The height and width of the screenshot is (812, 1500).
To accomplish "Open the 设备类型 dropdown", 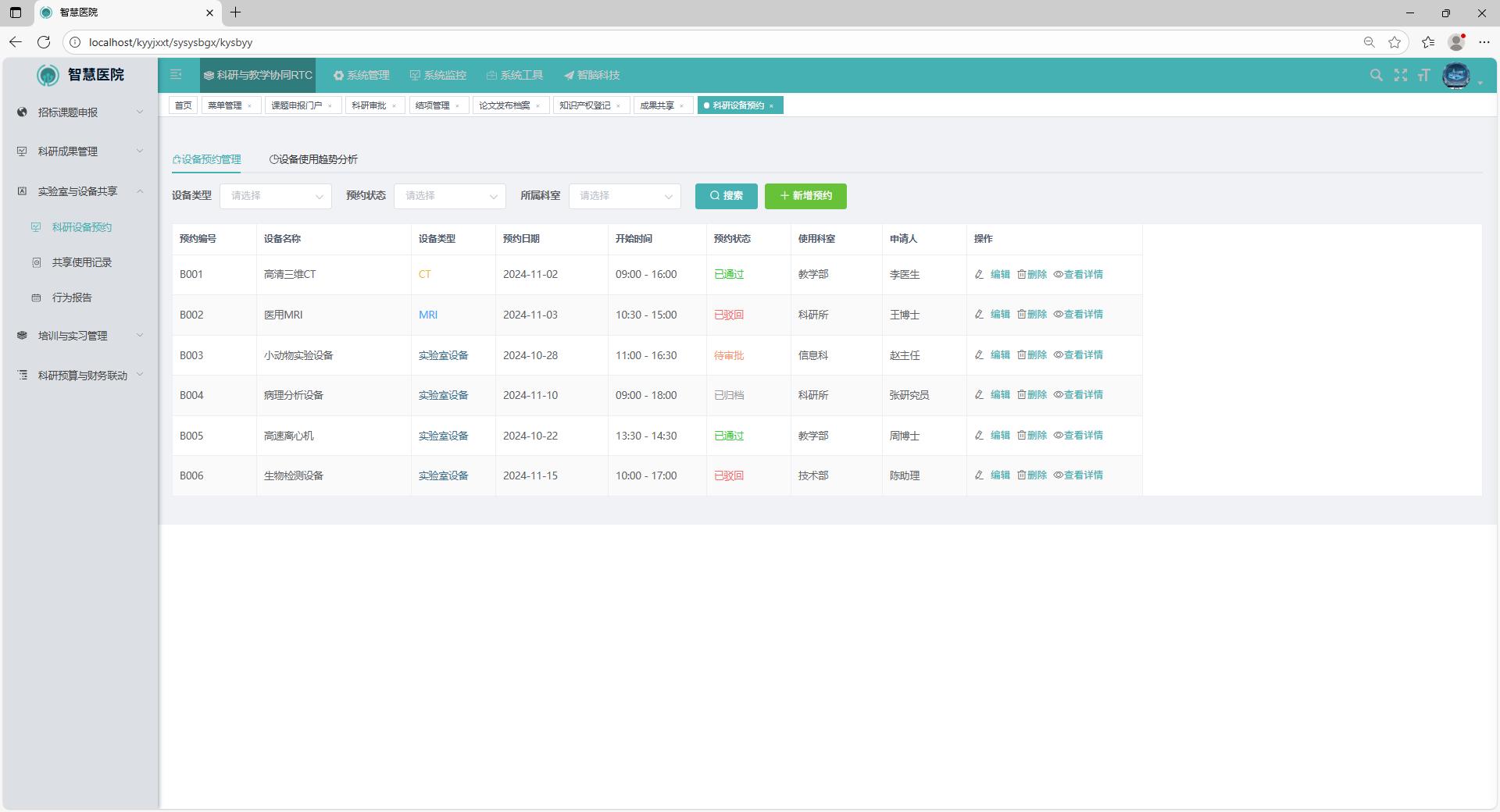I will click(x=276, y=196).
